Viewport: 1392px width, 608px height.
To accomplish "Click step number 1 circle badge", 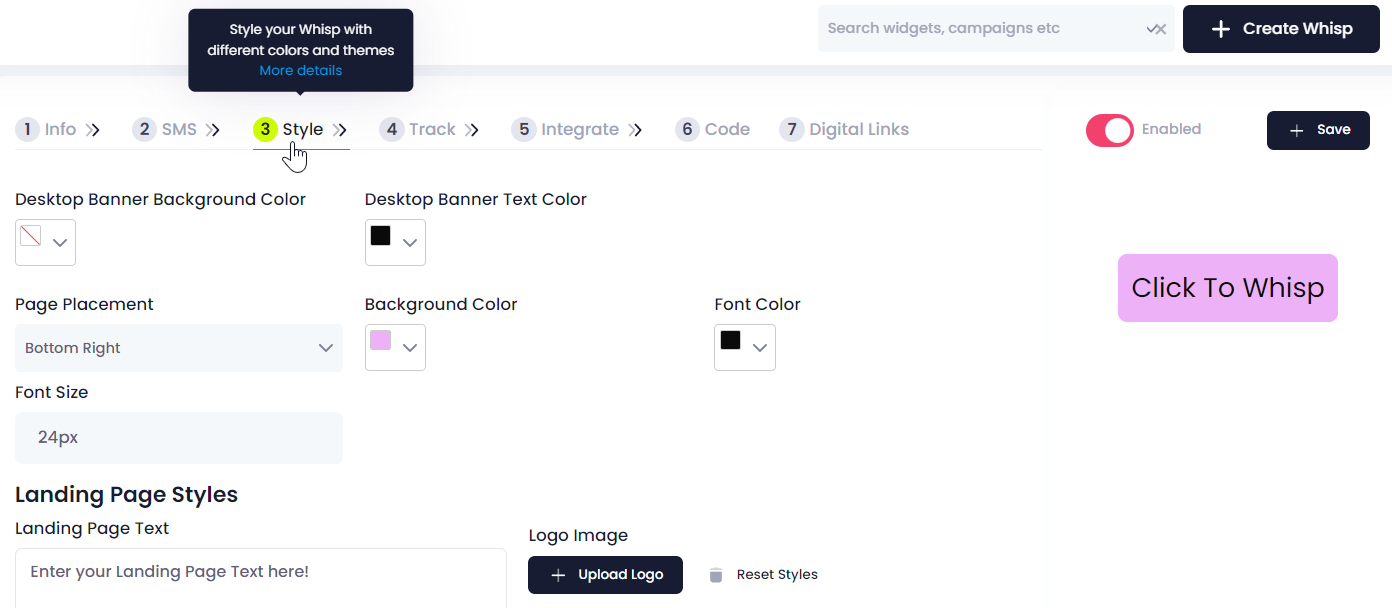I will (x=28, y=129).
